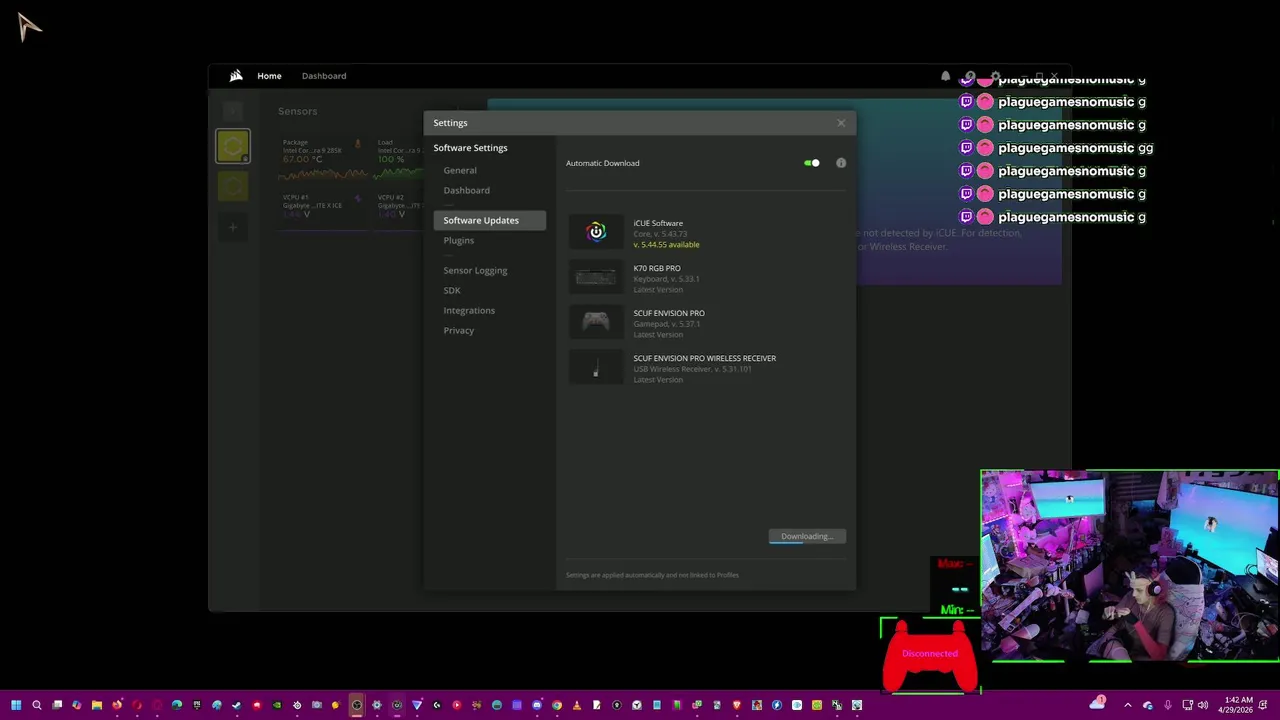
Task: Click the wireless receiver device thumbnail
Action: 596,367
